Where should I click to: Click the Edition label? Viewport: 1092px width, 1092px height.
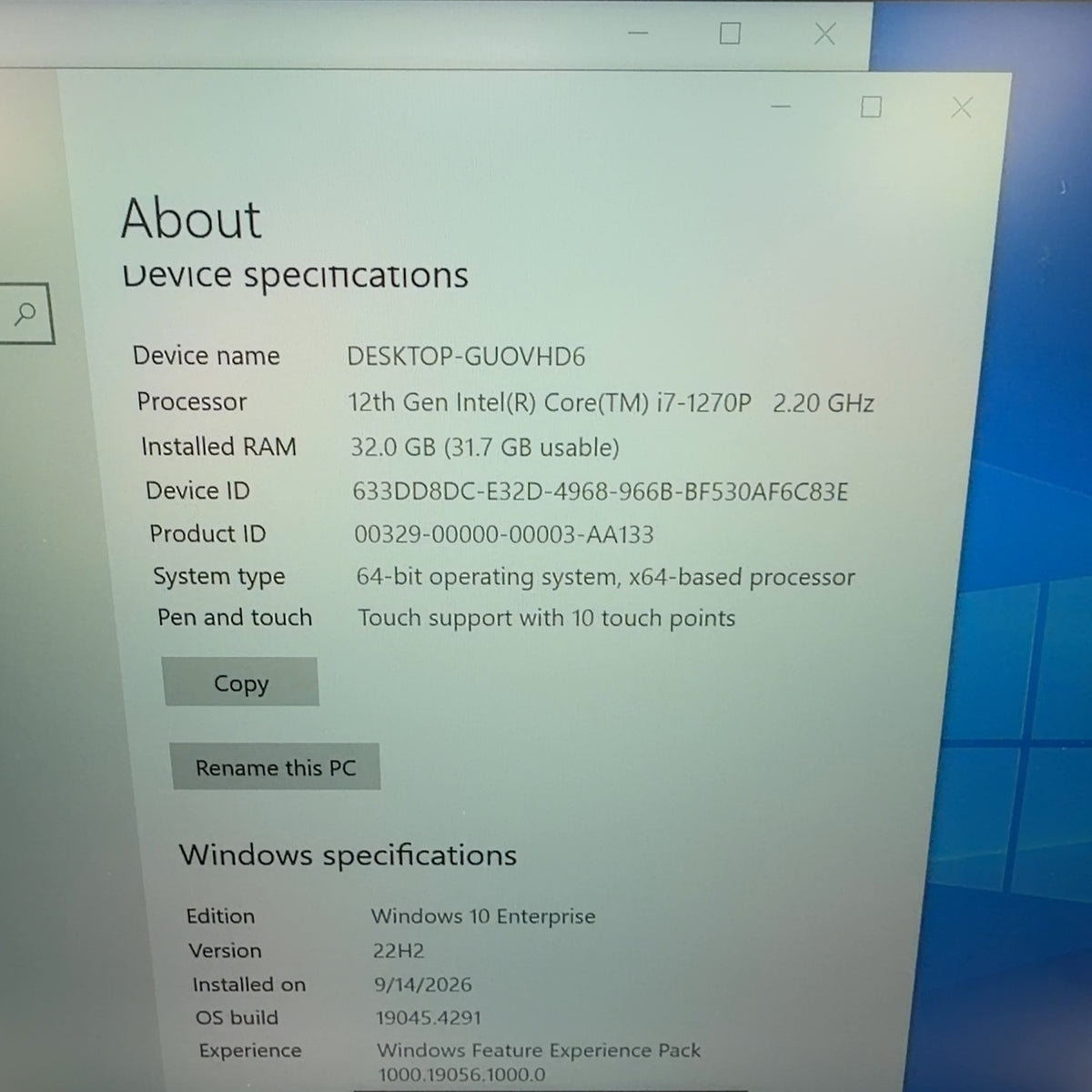point(220,916)
